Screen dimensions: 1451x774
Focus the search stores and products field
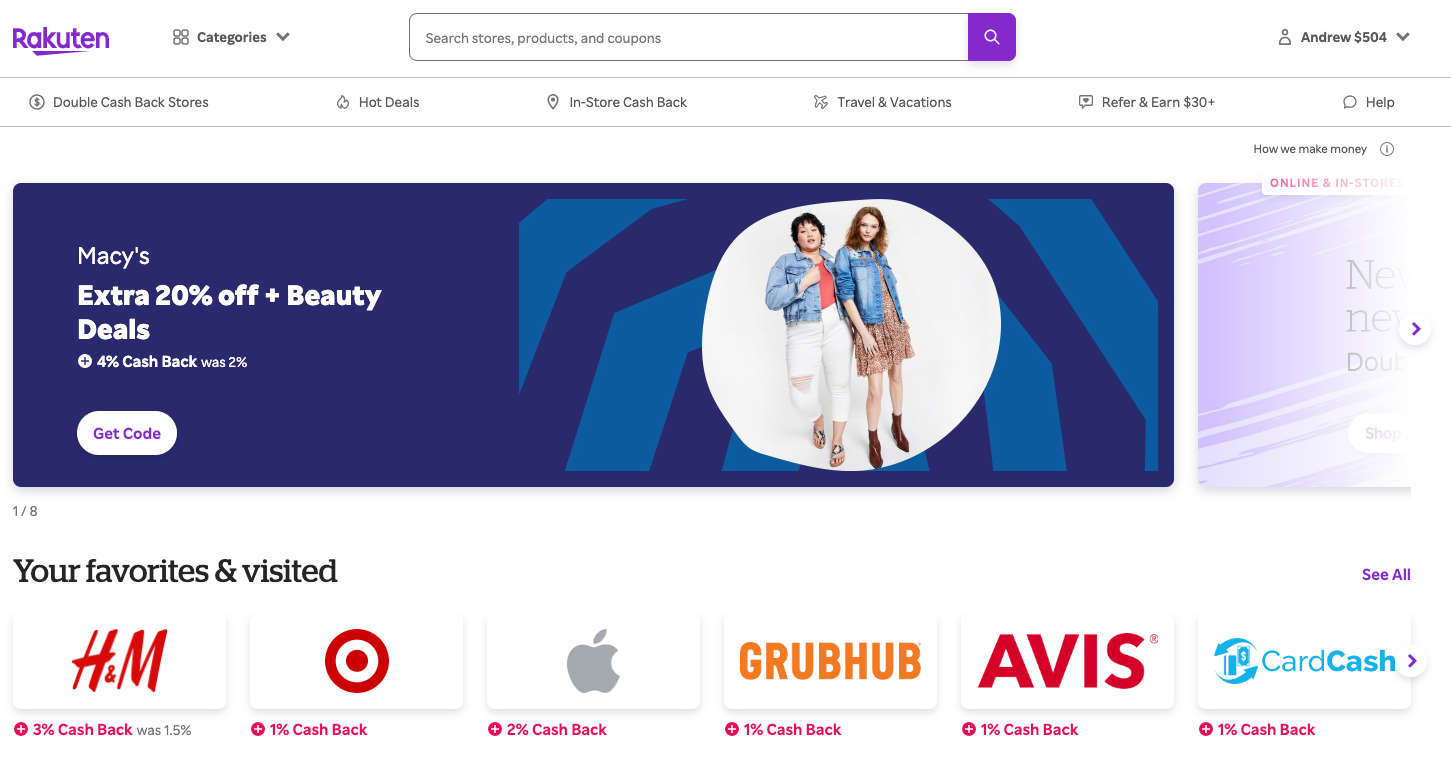click(x=688, y=37)
